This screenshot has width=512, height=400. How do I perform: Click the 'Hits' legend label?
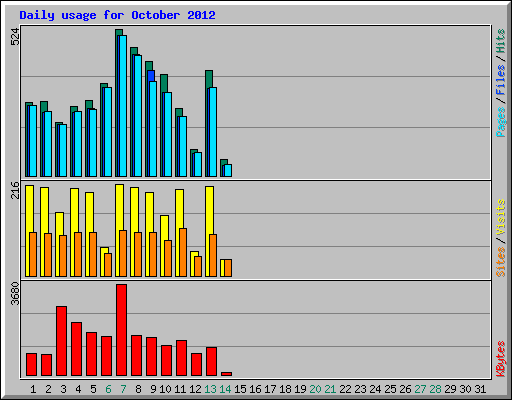[x=501, y=41]
